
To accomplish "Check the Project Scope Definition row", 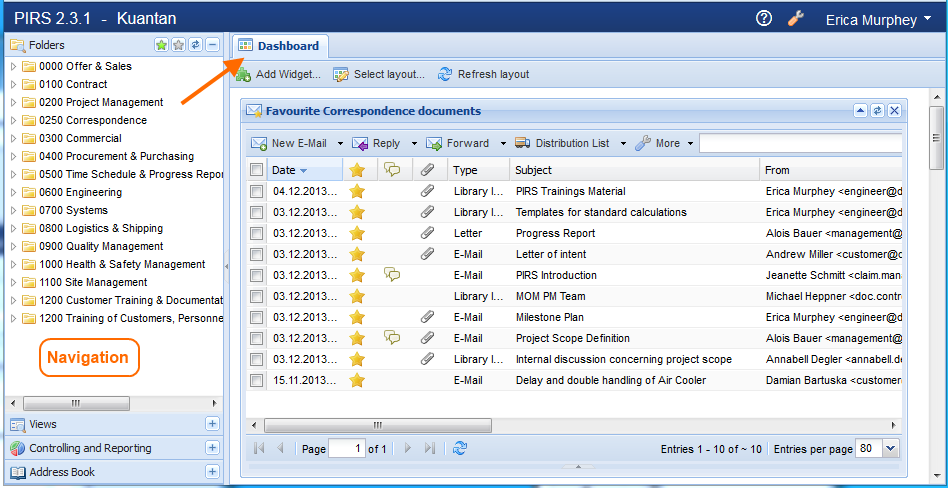I will click(x=256, y=339).
